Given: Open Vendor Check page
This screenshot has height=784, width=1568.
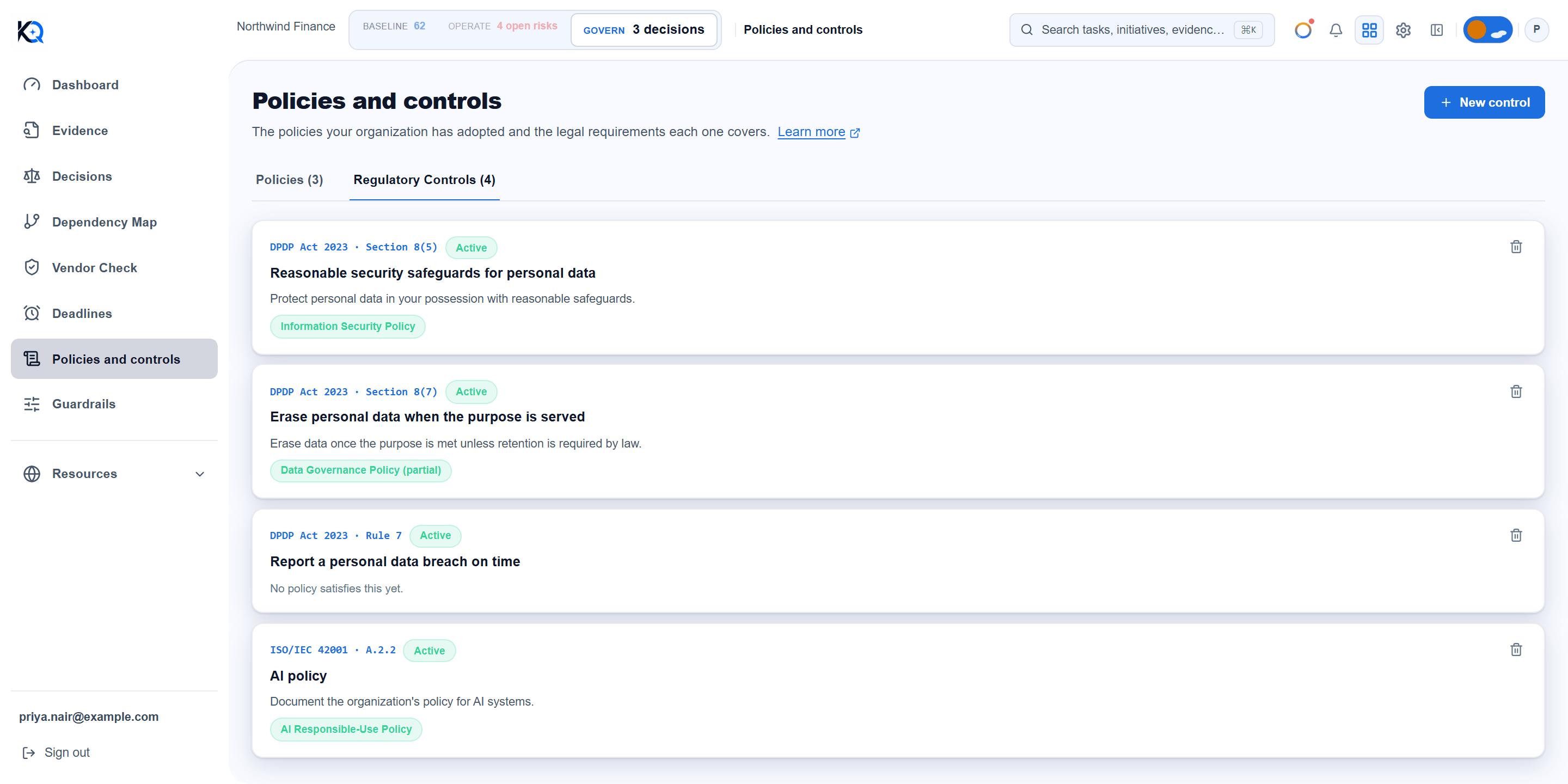Looking at the screenshot, I should [114, 267].
